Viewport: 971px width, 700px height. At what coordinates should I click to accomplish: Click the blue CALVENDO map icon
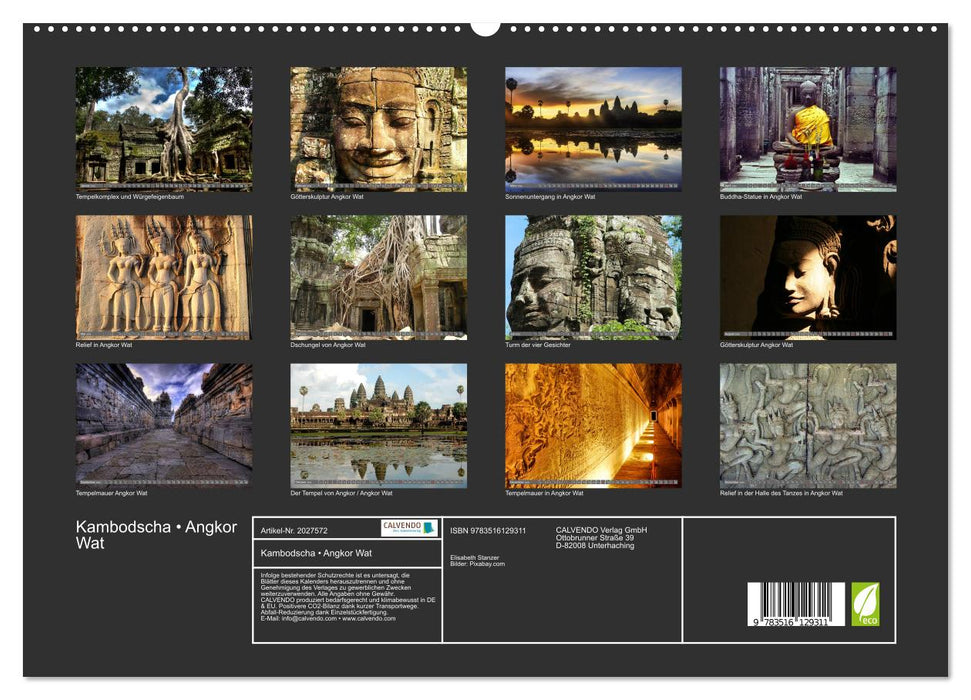tap(431, 529)
